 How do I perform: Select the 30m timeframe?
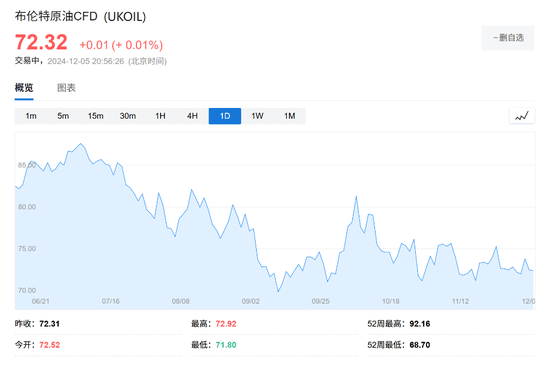(128, 116)
